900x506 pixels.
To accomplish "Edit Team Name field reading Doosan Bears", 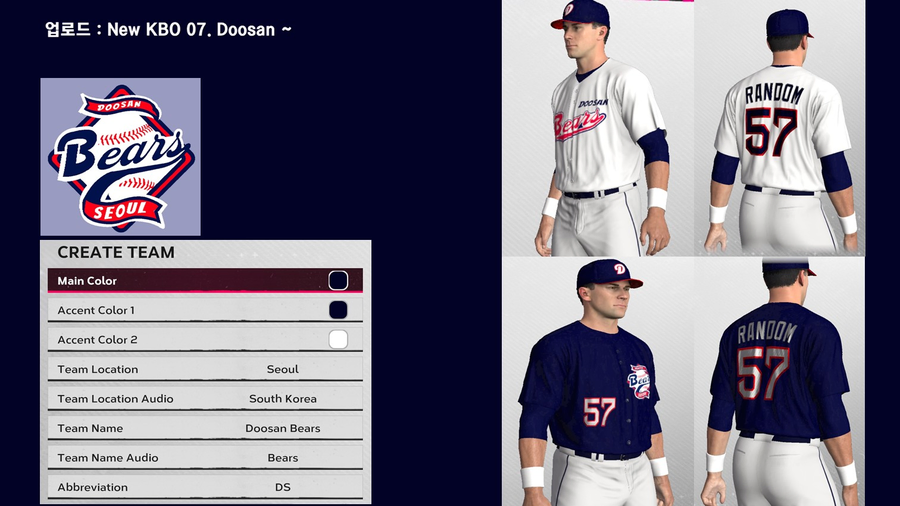I will pyautogui.click(x=205, y=428).
